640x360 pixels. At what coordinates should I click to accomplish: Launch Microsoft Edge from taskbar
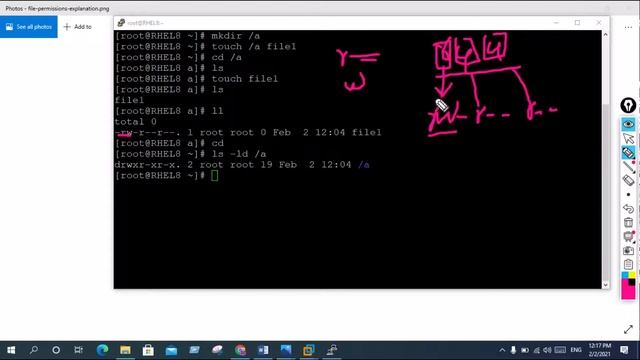click(102, 350)
